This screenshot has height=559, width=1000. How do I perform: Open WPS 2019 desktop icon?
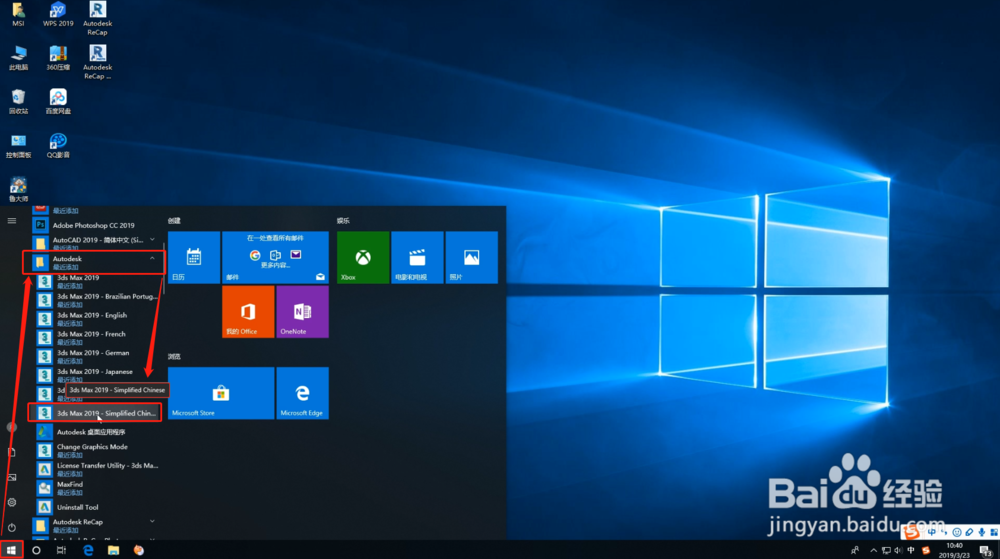click(58, 14)
